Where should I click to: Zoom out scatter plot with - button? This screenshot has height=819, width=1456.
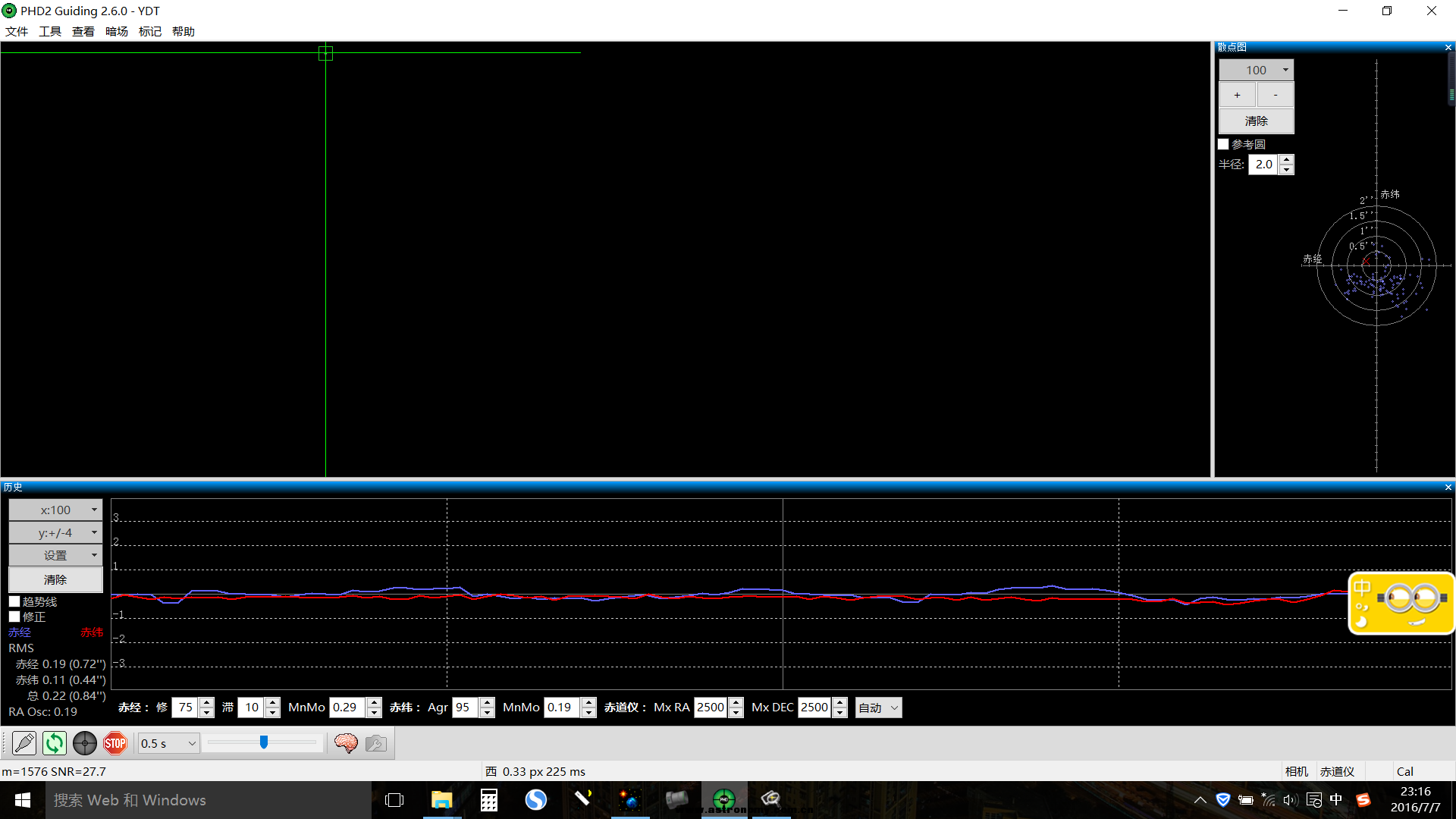(x=1276, y=95)
